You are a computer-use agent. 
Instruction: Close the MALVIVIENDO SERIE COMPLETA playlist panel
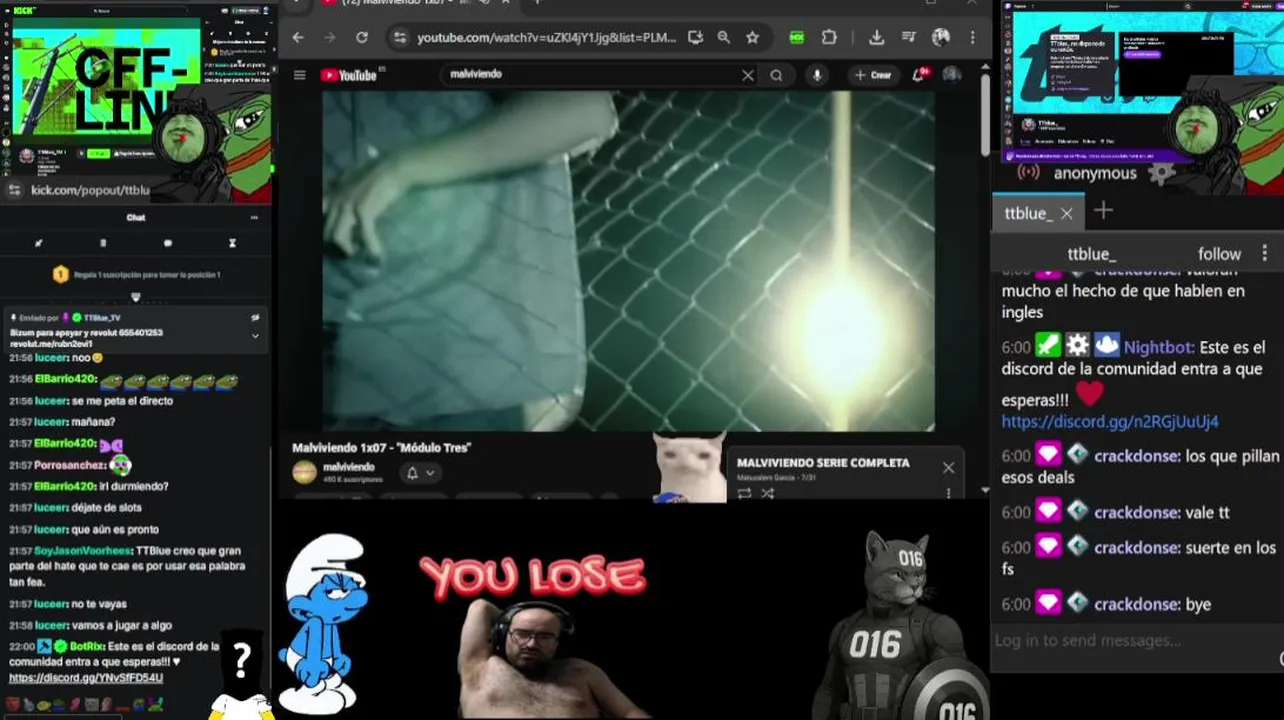(x=948, y=468)
